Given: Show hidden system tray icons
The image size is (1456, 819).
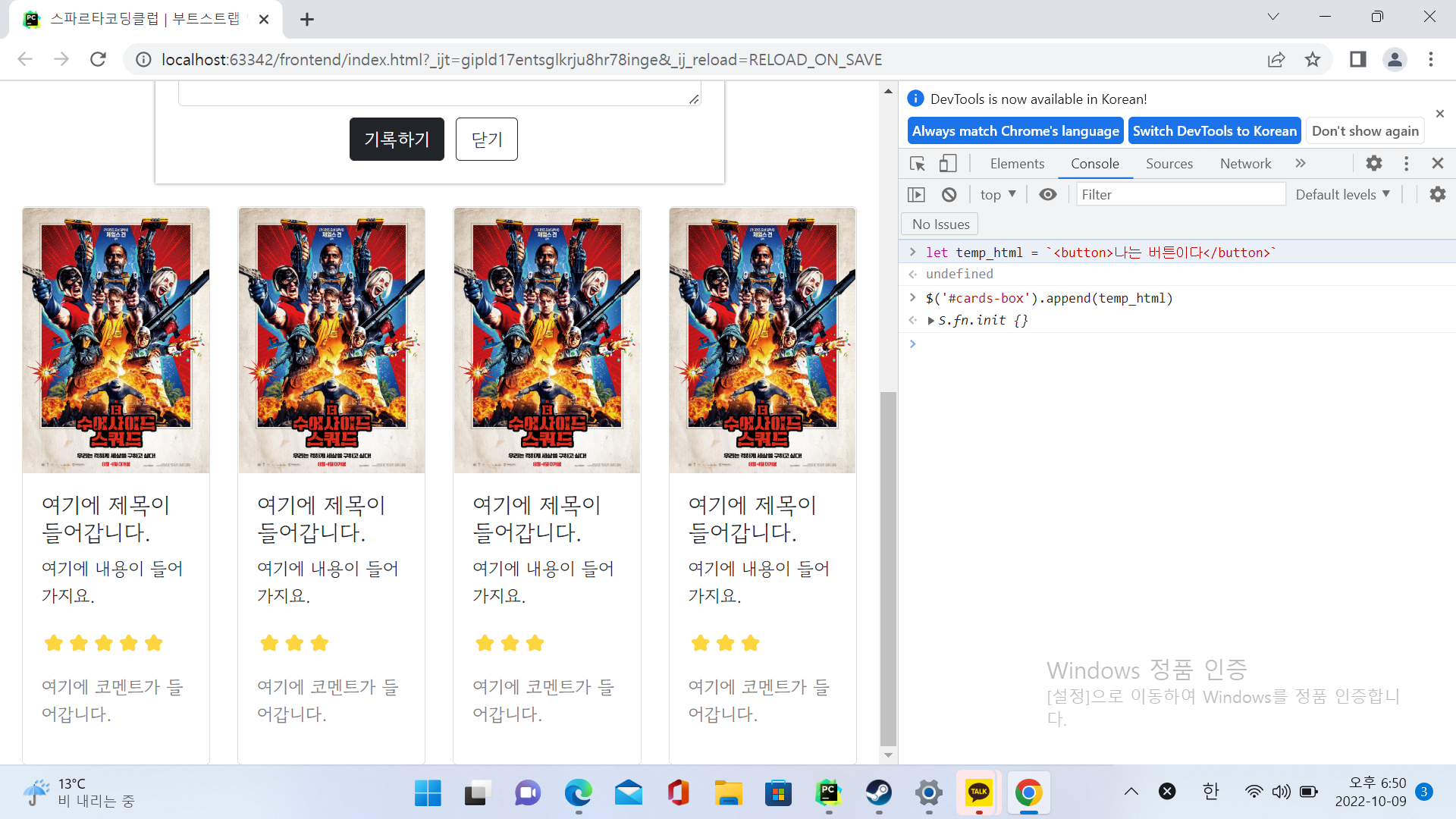Looking at the screenshot, I should tap(1131, 792).
